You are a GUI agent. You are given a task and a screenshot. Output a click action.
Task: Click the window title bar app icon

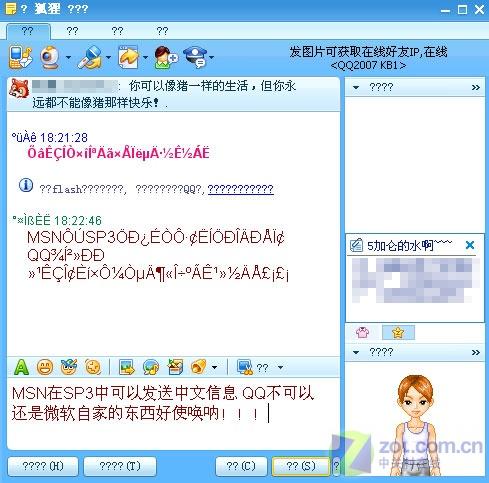pyautogui.click(x=11, y=9)
